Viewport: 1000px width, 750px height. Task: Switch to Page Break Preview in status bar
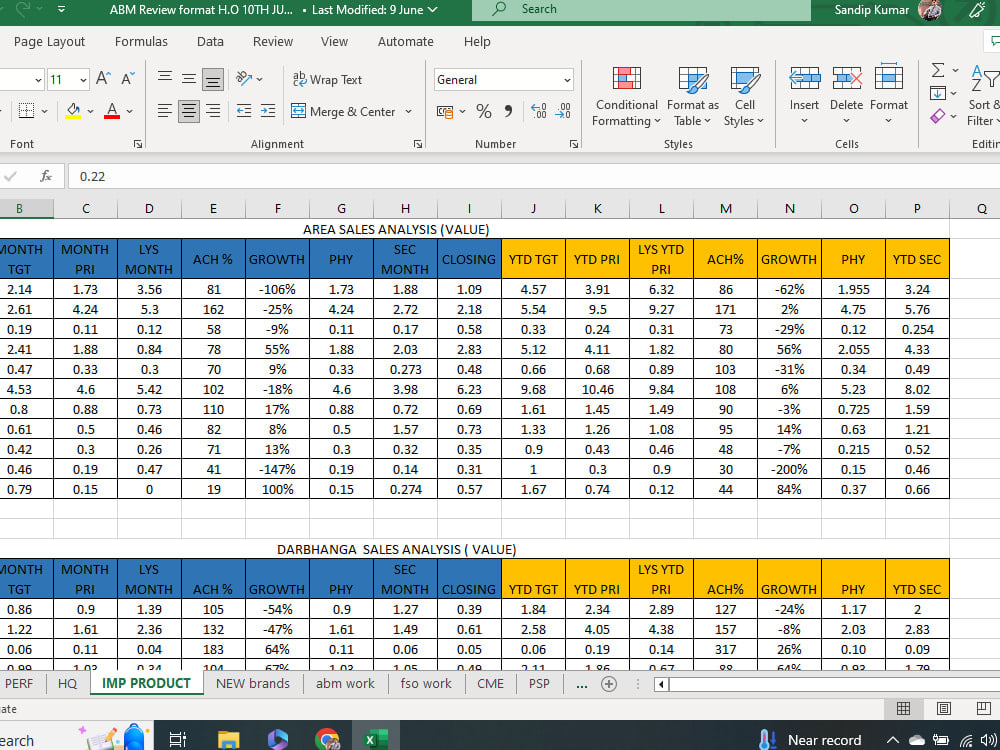(983, 708)
